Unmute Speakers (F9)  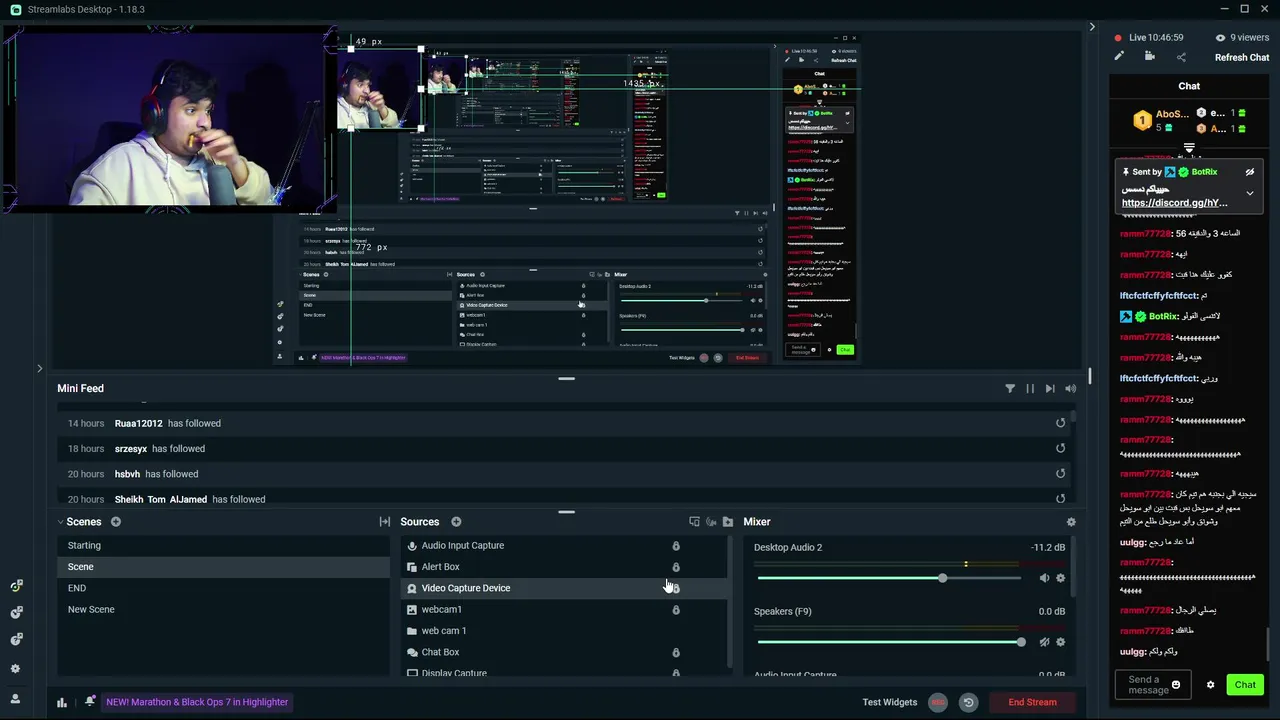click(1044, 642)
